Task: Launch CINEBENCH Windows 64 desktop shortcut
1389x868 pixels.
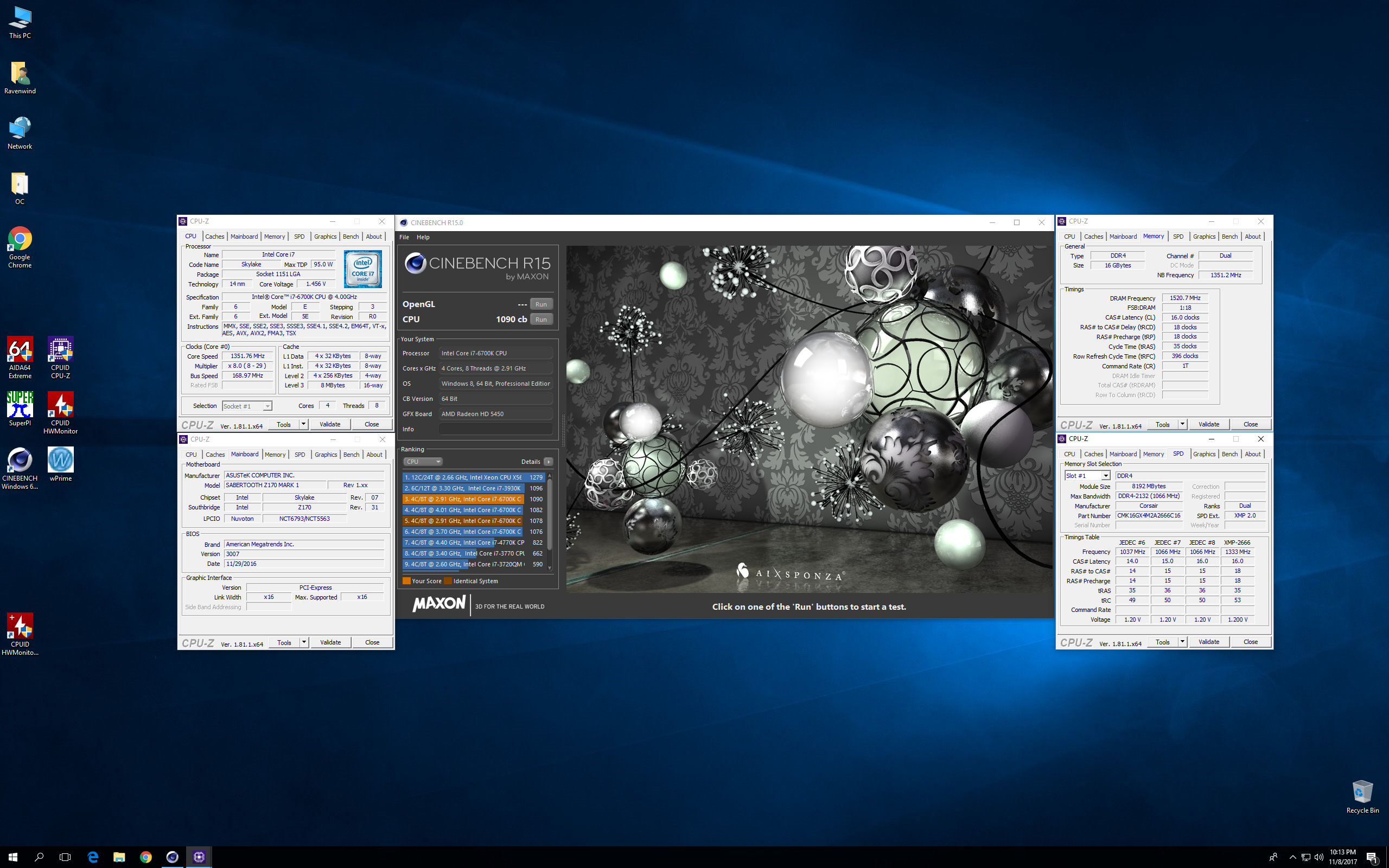Action: [20, 468]
